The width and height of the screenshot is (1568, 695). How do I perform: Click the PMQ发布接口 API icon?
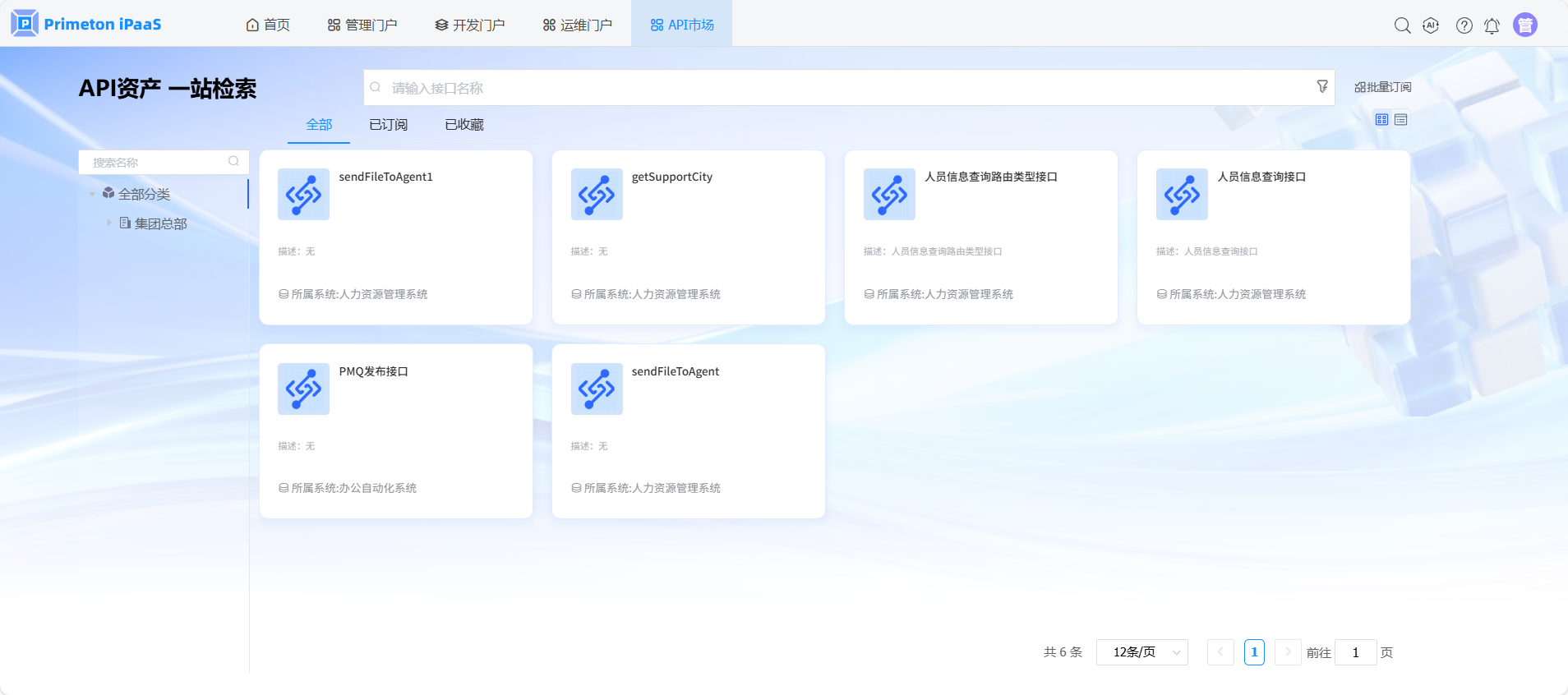tap(303, 389)
